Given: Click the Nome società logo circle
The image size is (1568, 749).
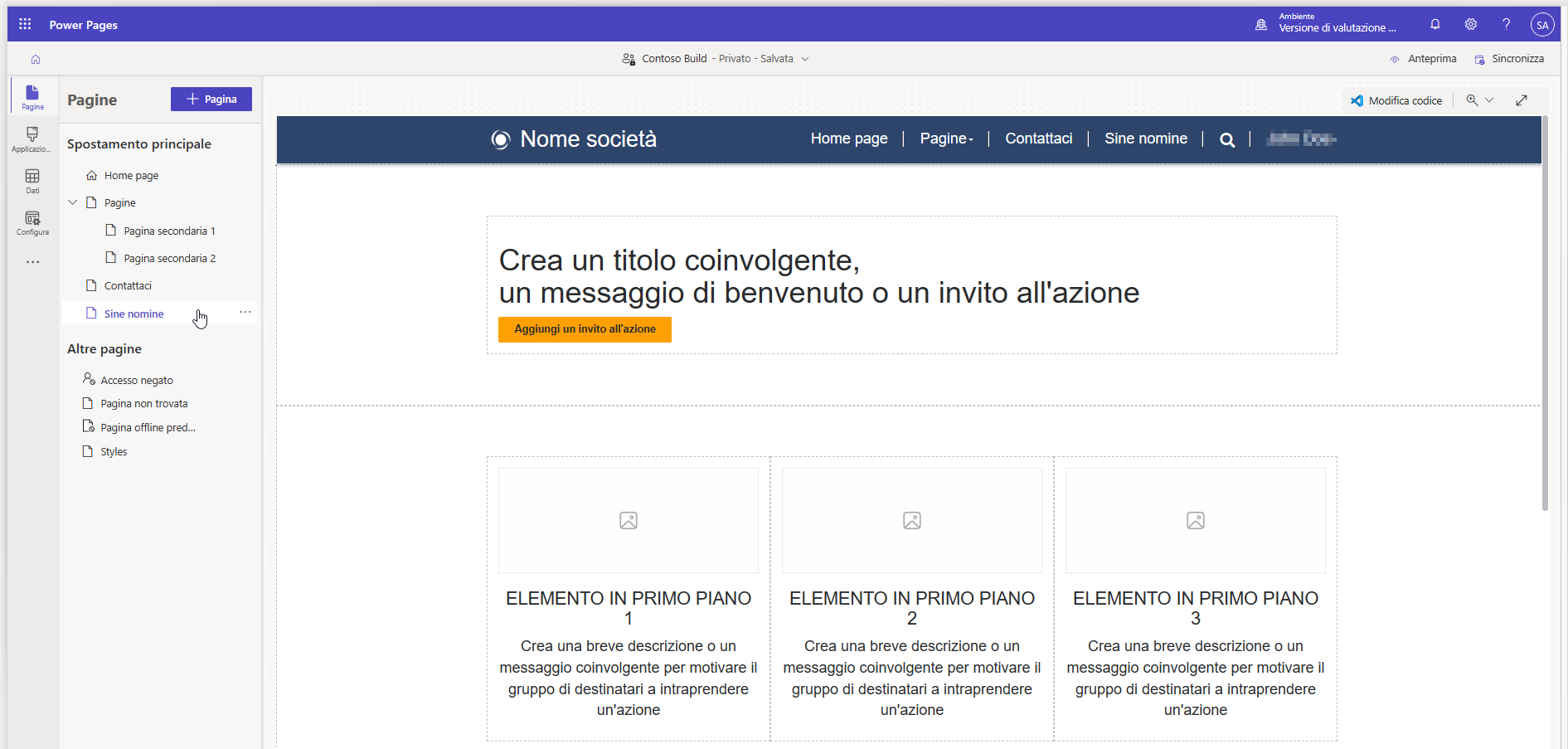Looking at the screenshot, I should coord(500,139).
